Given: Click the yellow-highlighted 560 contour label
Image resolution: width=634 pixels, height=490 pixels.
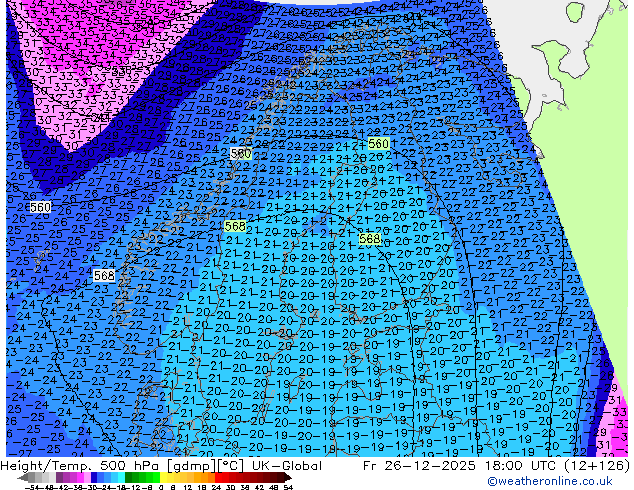Looking at the screenshot, I should pos(378,144).
